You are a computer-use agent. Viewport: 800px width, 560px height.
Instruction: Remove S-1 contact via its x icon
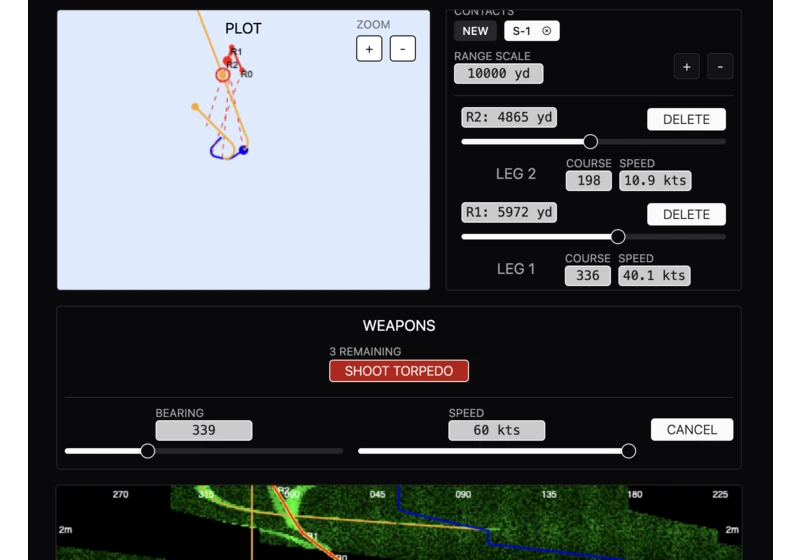(546, 31)
